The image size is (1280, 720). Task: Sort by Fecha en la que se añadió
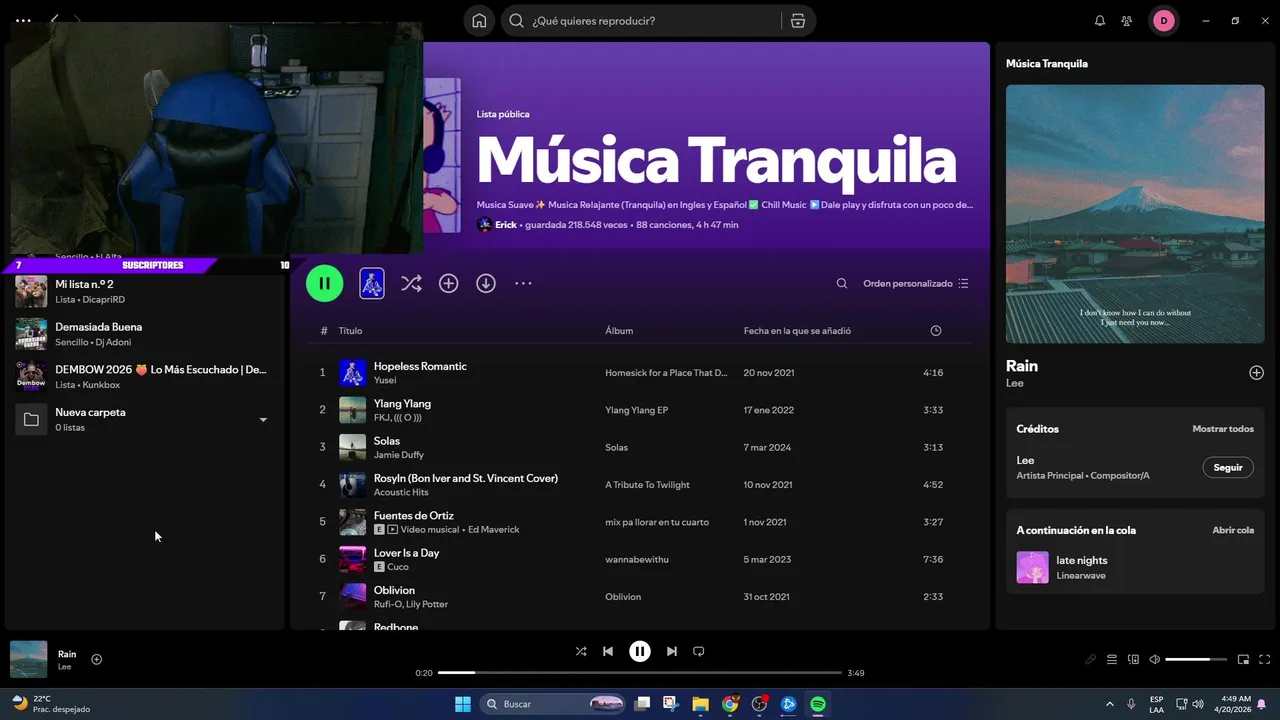pyautogui.click(x=797, y=331)
